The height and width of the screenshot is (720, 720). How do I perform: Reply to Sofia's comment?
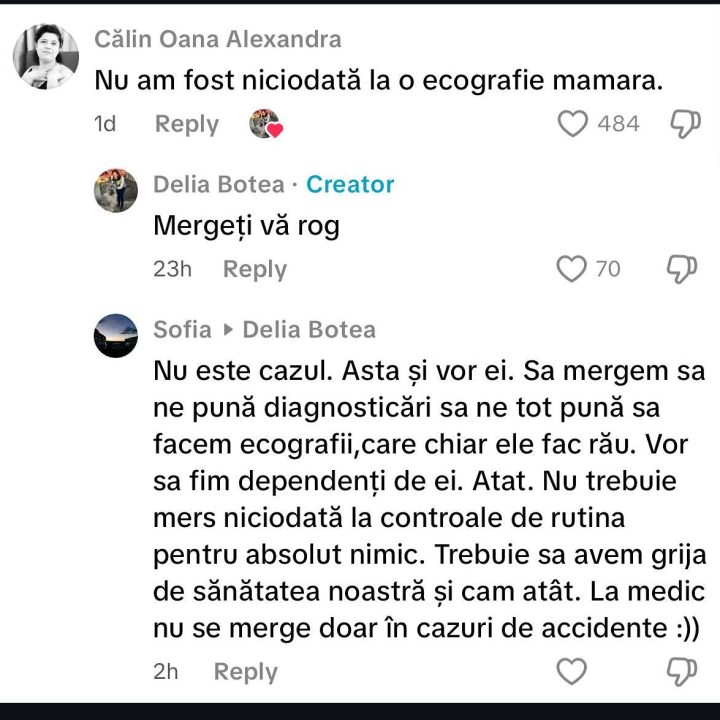point(245,672)
